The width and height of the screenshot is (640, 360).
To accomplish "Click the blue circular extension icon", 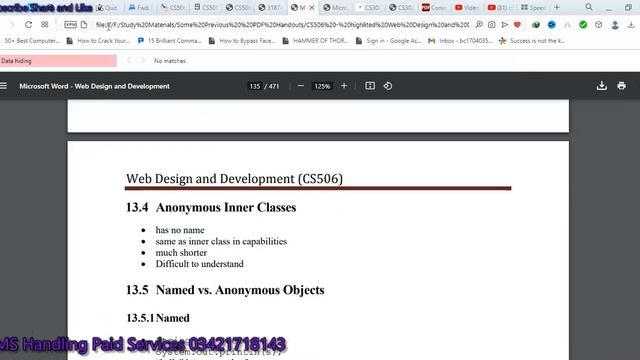I will pyautogui.click(x=551, y=24).
